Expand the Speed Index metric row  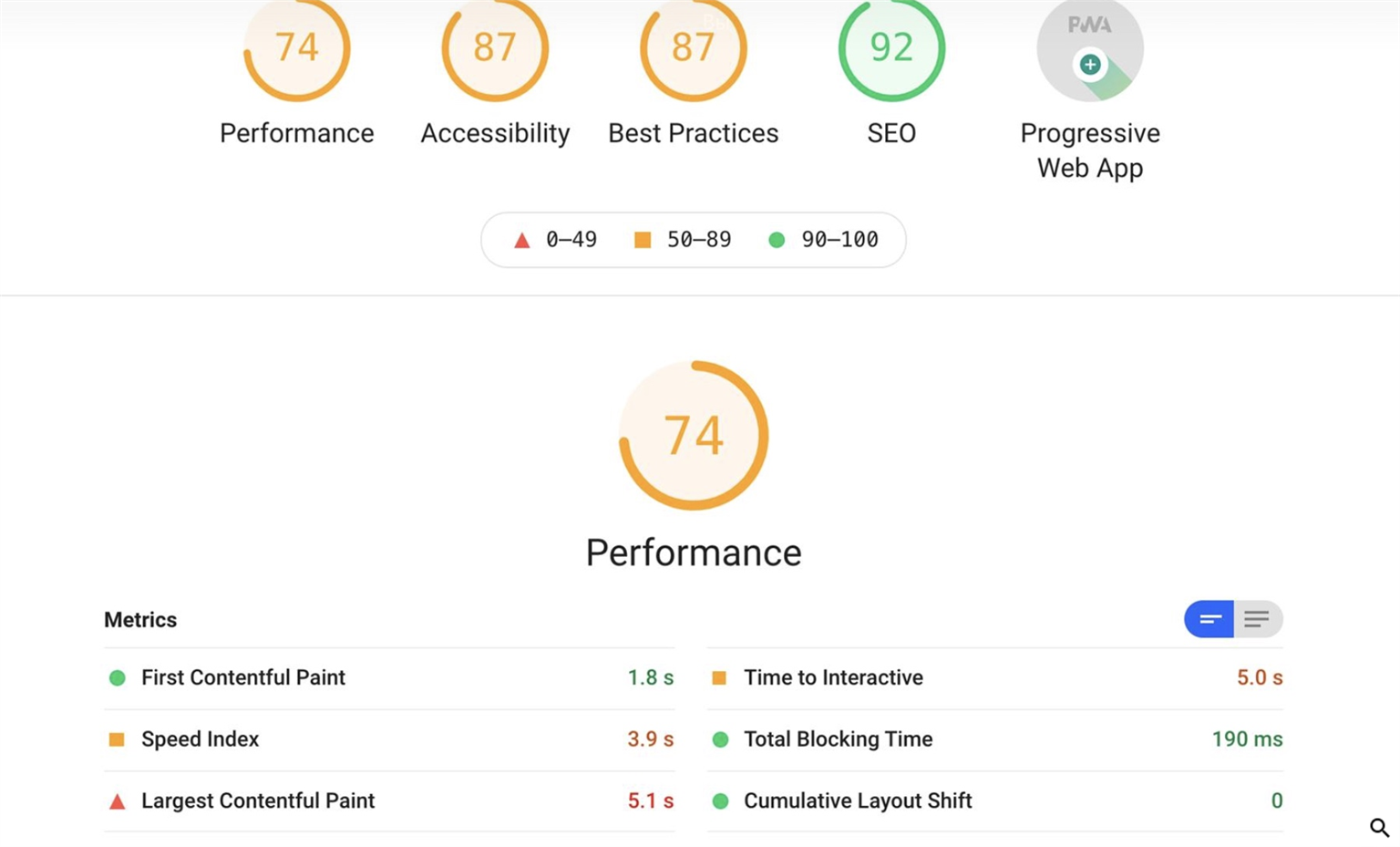click(200, 739)
